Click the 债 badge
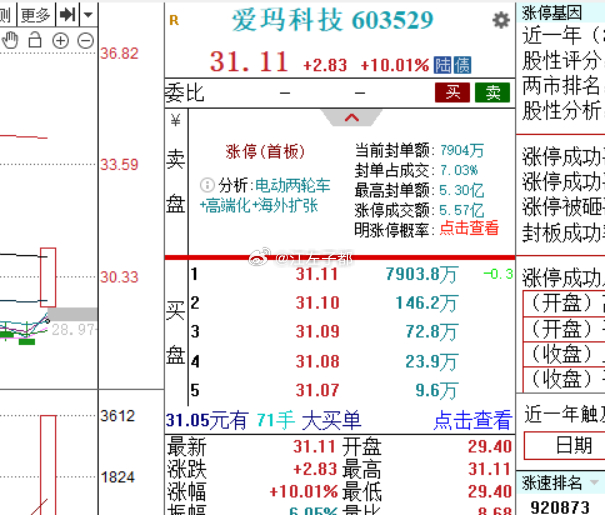The height and width of the screenshot is (515, 605). point(462,65)
